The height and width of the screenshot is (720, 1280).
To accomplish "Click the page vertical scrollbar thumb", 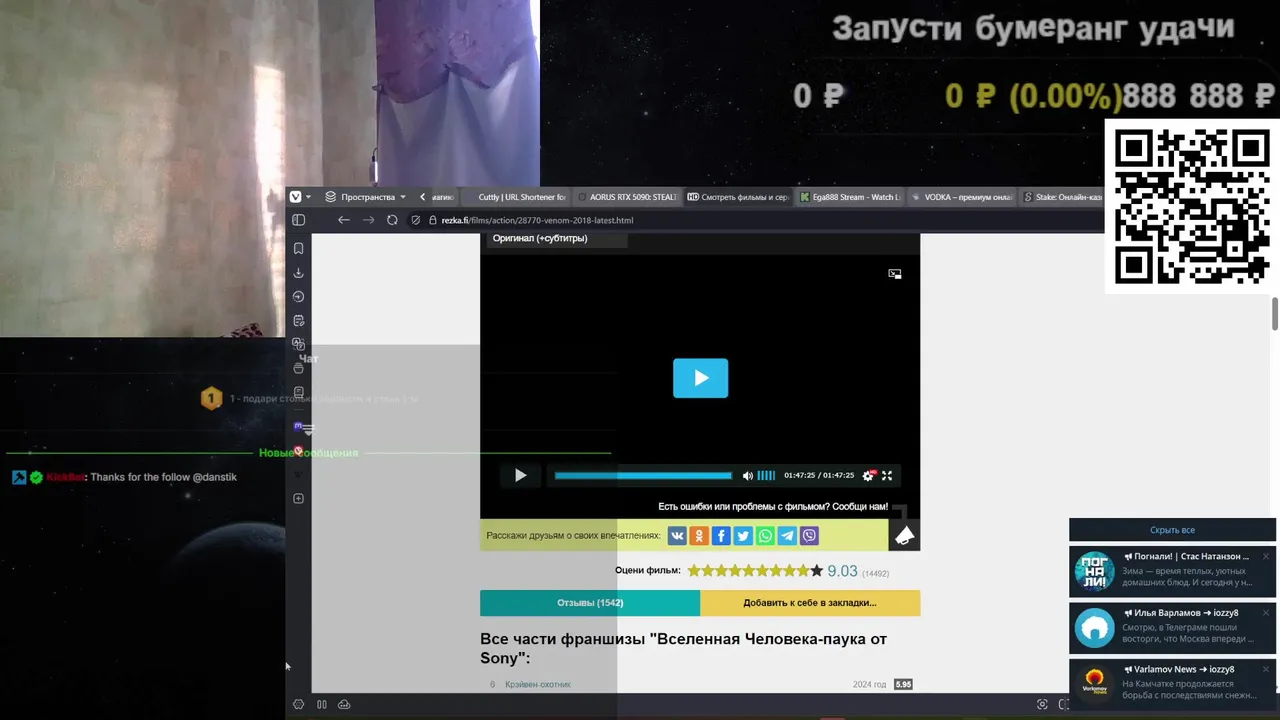I will coord(1275,313).
